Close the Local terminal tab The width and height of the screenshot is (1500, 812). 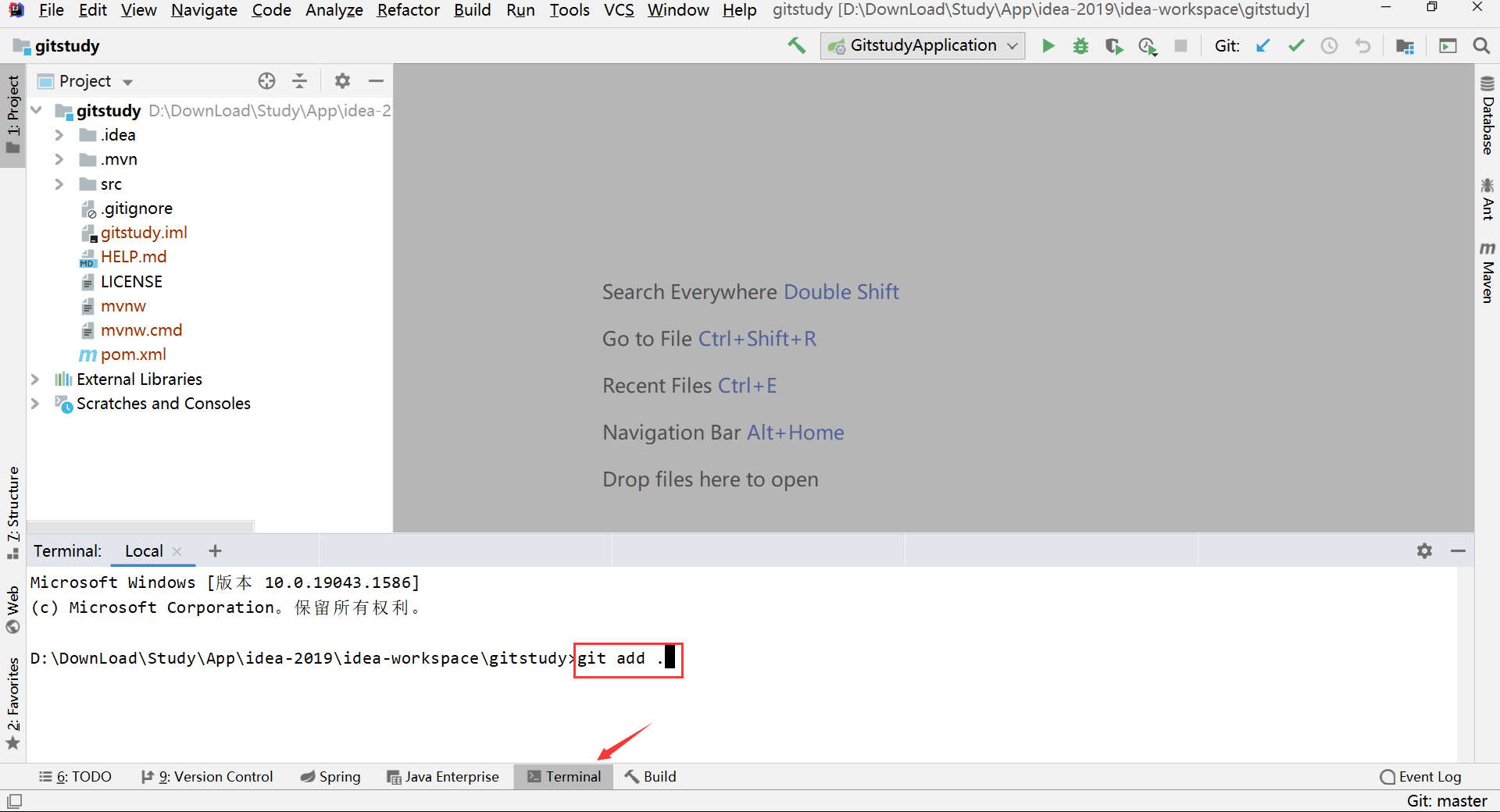(x=177, y=551)
